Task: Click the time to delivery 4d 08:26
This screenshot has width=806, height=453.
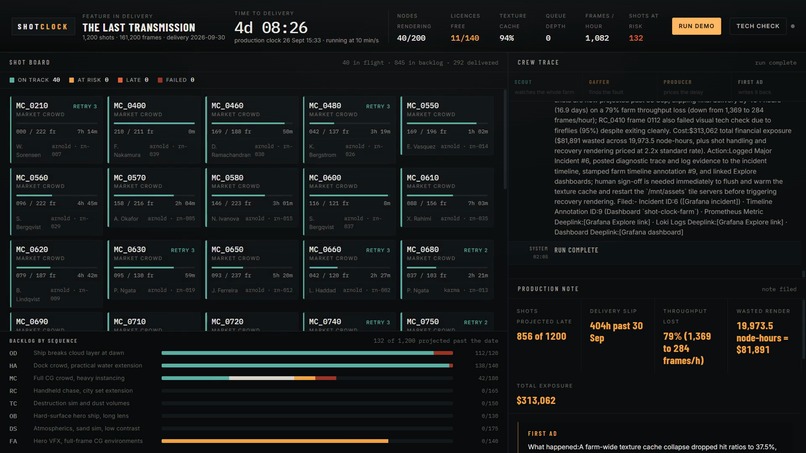Action: (271, 27)
